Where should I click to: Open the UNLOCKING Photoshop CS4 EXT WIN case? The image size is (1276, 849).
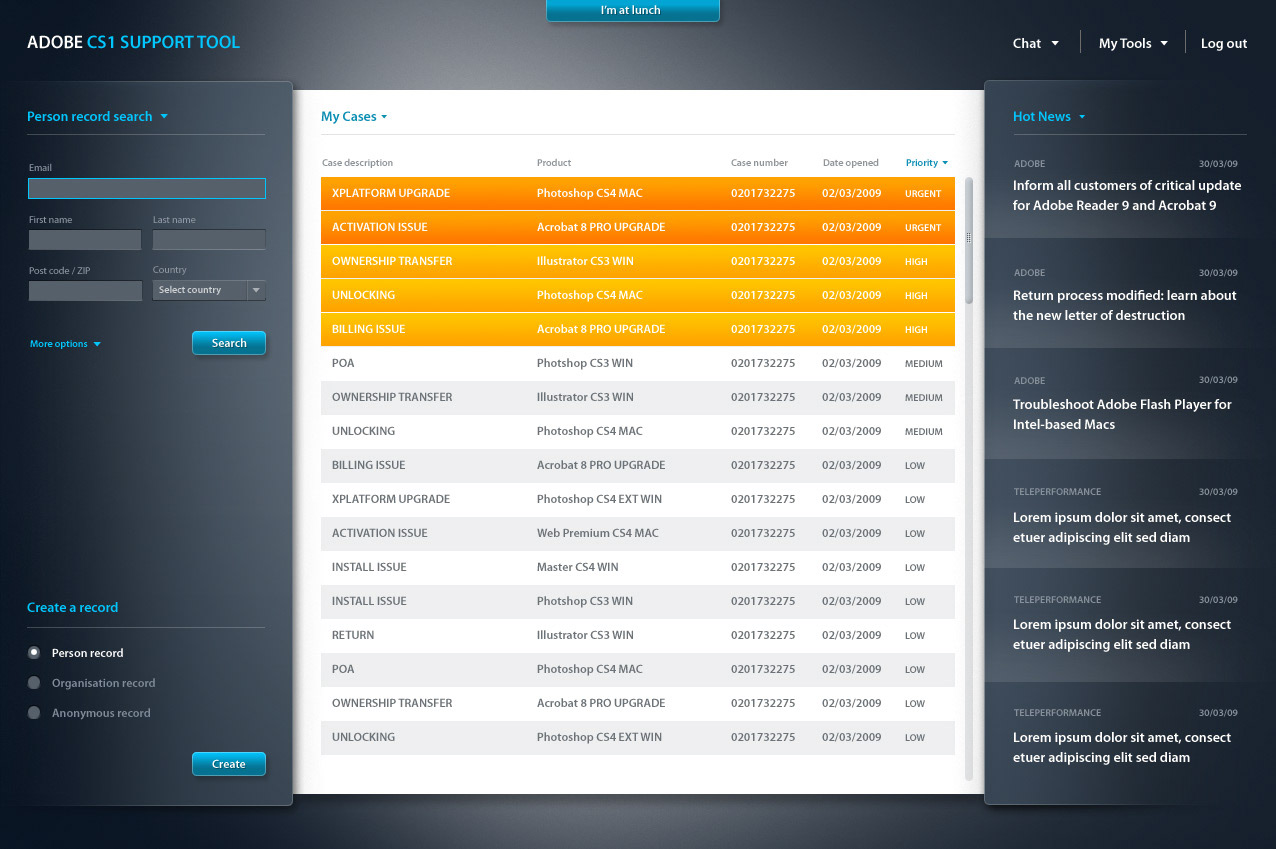click(638, 737)
